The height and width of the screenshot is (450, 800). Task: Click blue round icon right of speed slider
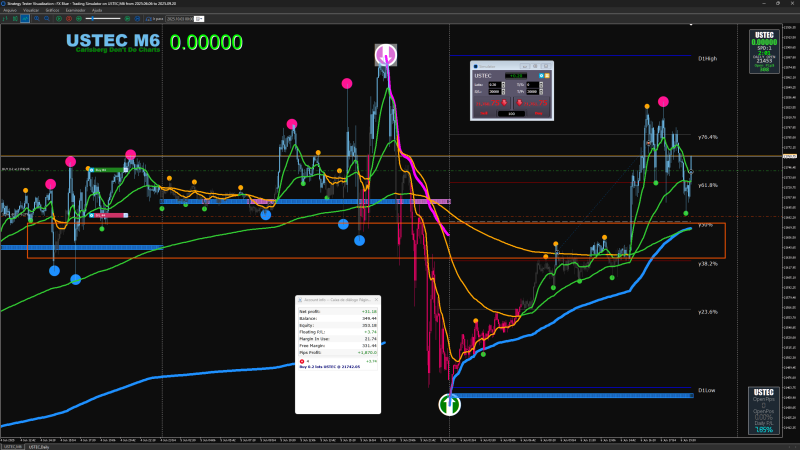point(137,19)
